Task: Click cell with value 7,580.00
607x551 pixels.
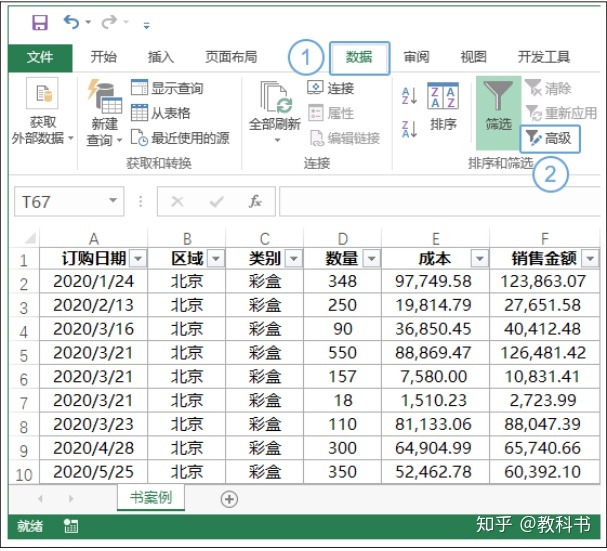Action: (x=436, y=377)
